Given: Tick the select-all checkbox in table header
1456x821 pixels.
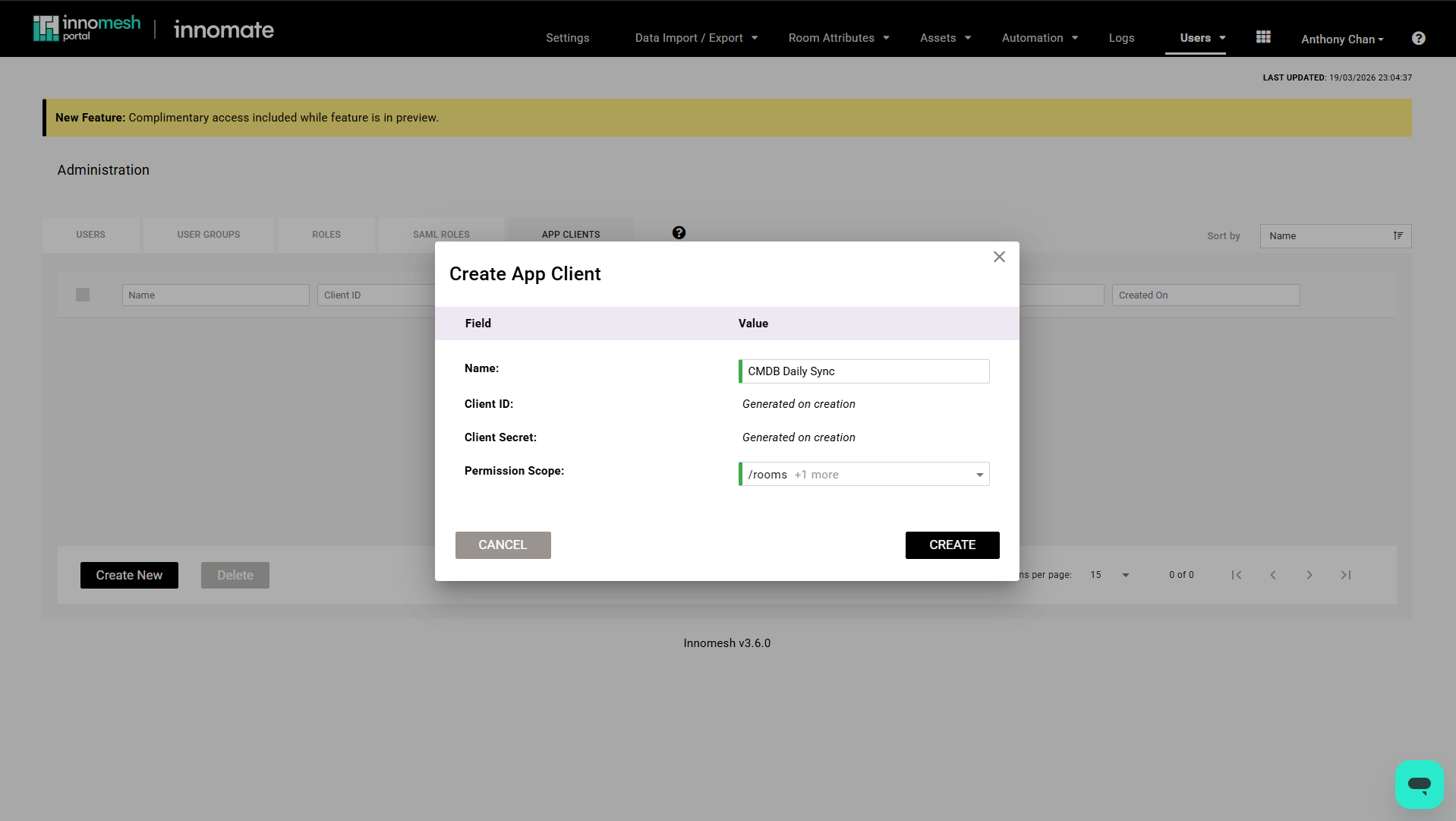Looking at the screenshot, I should (83, 295).
